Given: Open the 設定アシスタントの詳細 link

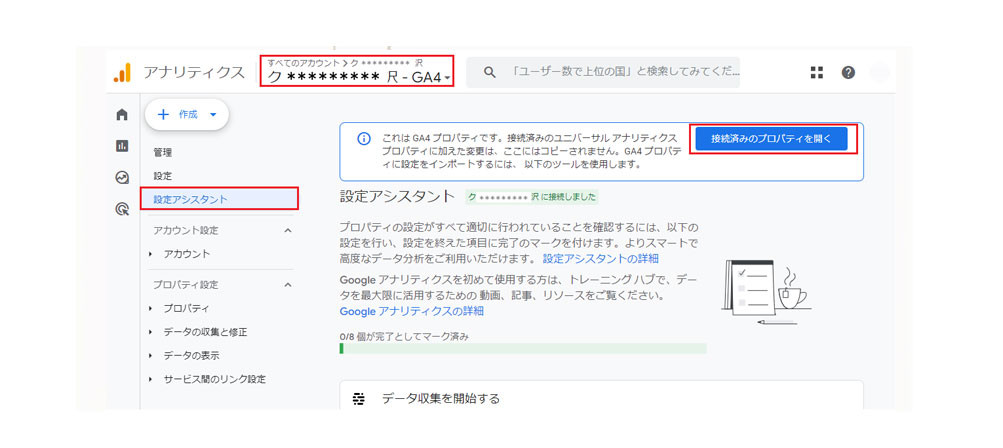Looking at the screenshot, I should tap(601, 259).
